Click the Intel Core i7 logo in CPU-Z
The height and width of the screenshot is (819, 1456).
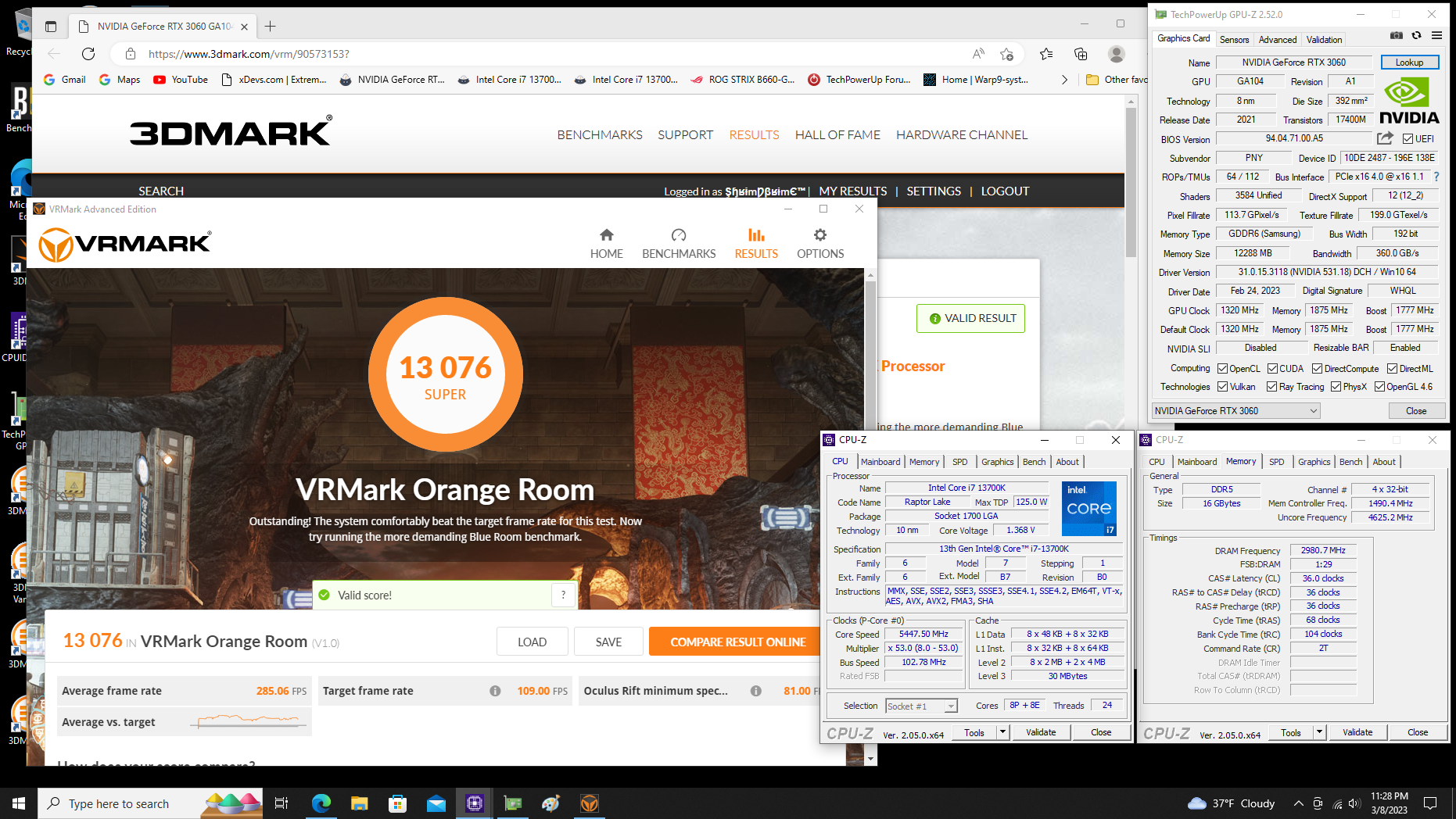[x=1089, y=509]
